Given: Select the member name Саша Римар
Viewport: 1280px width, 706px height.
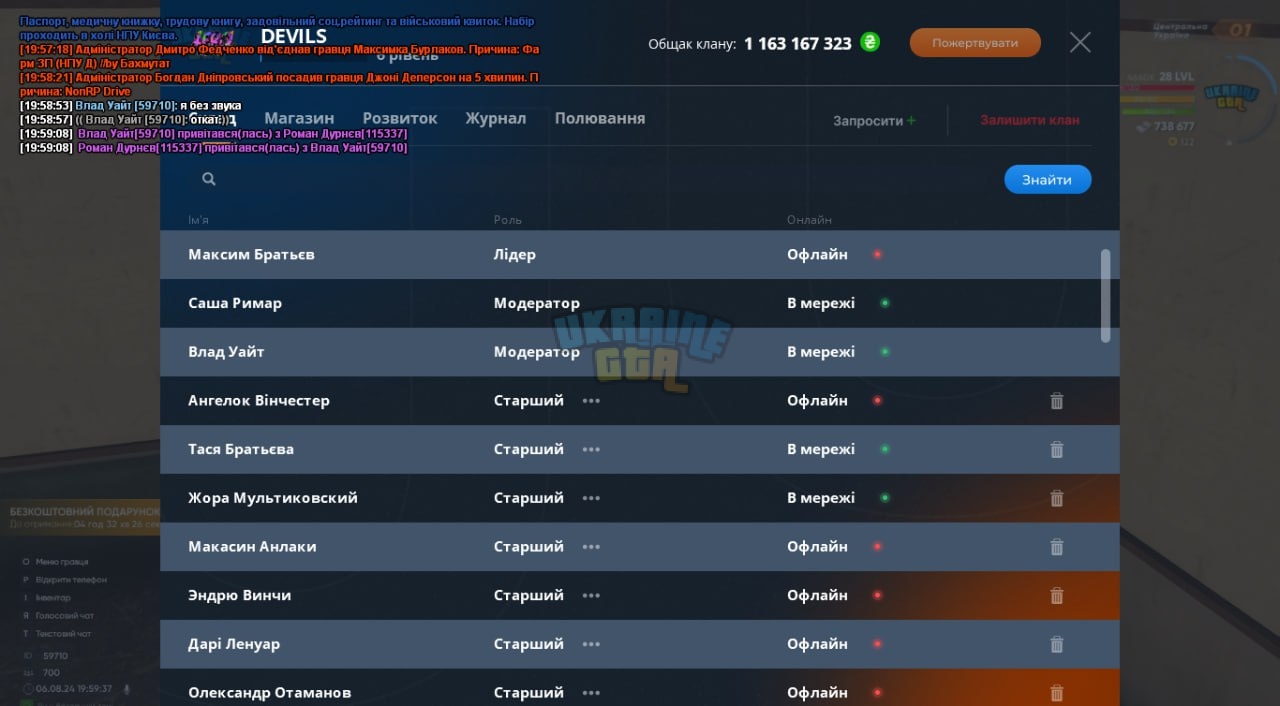Looking at the screenshot, I should coord(235,303).
